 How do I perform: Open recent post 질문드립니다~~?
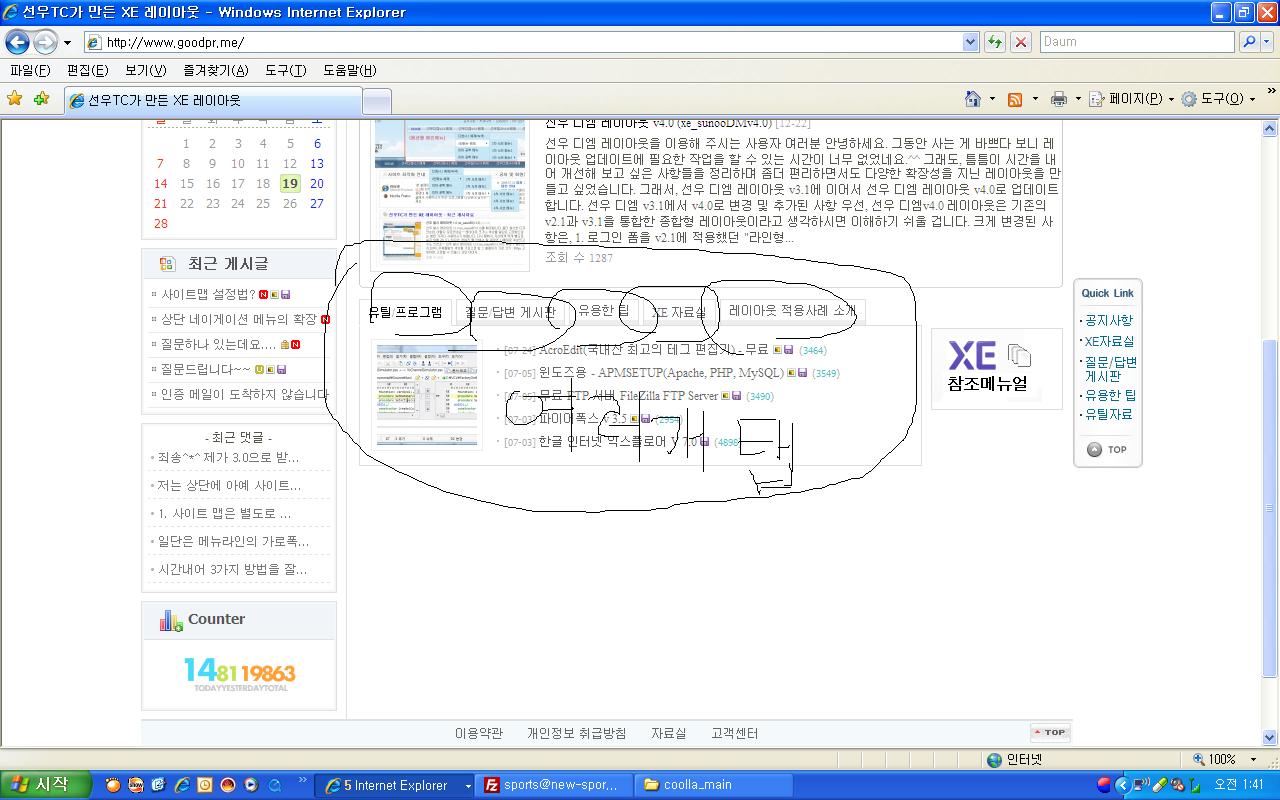(206, 369)
